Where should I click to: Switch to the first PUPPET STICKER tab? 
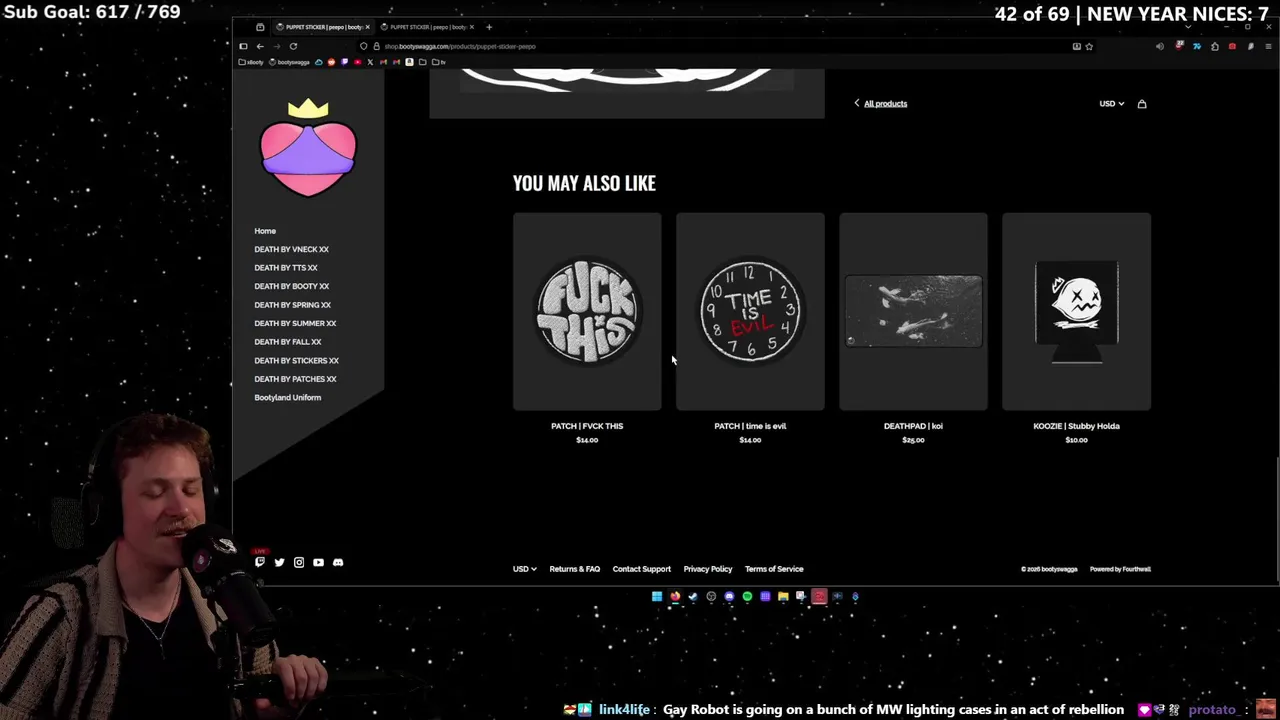pyautogui.click(x=322, y=27)
